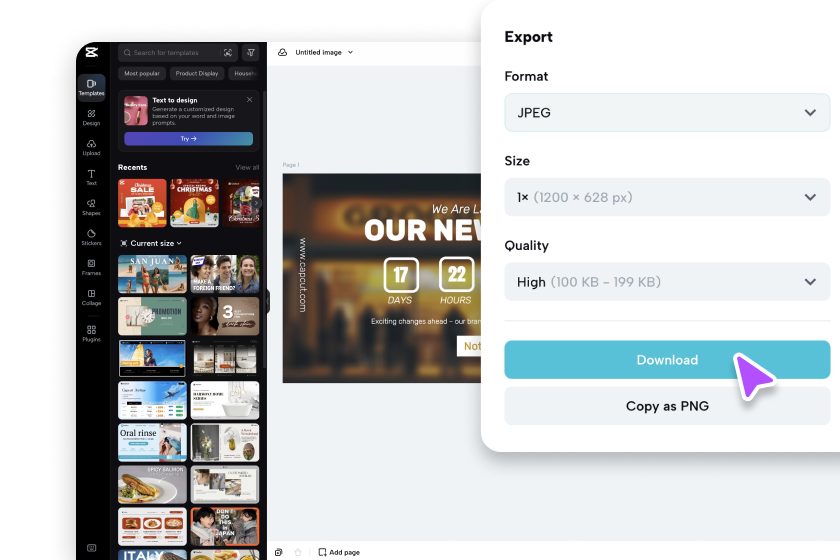Click the Download button
Viewport: 840px width, 560px height.
point(667,360)
